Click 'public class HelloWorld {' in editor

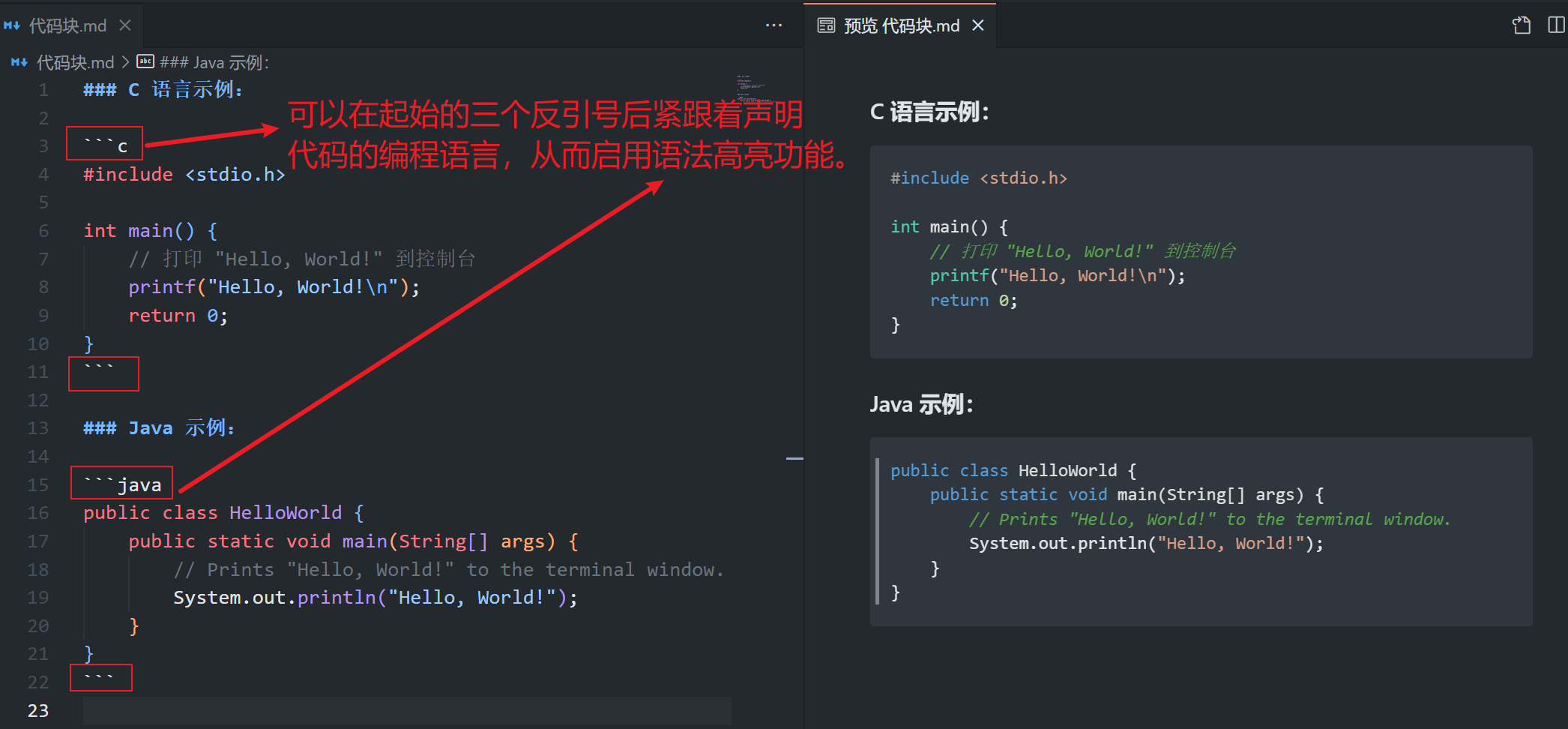pos(224,513)
